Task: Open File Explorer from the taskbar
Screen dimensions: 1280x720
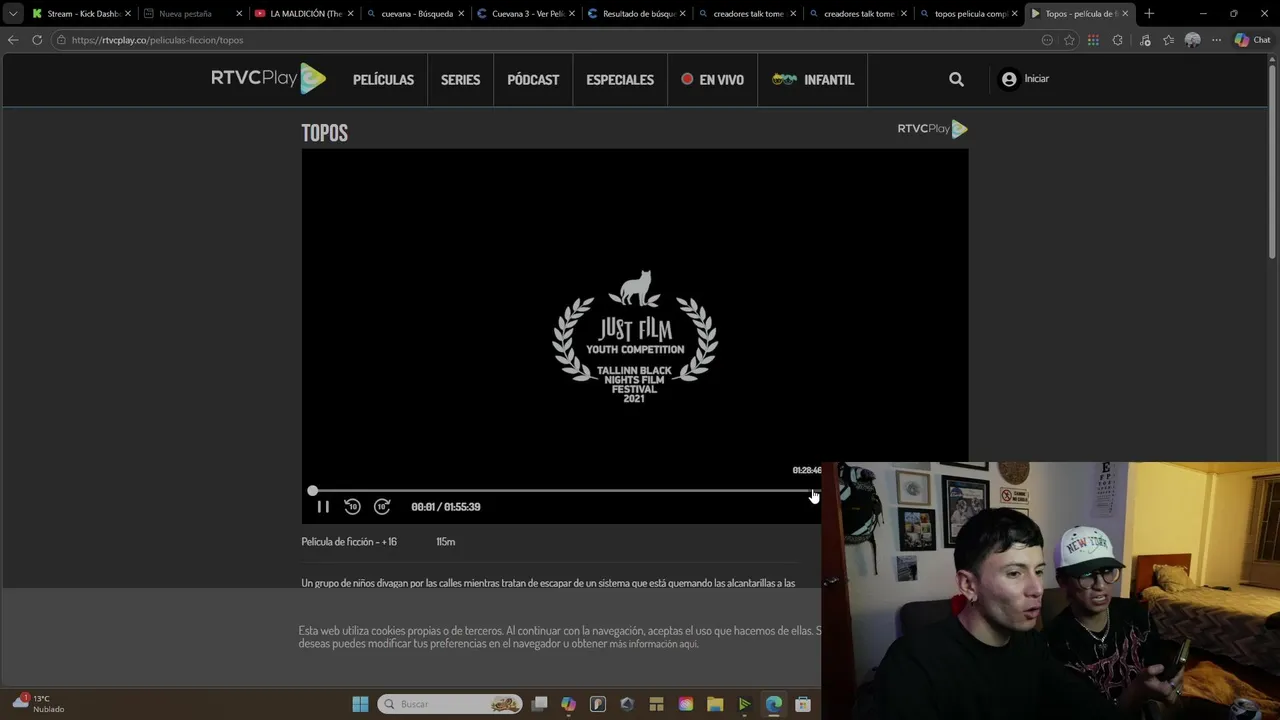Action: coord(715,704)
